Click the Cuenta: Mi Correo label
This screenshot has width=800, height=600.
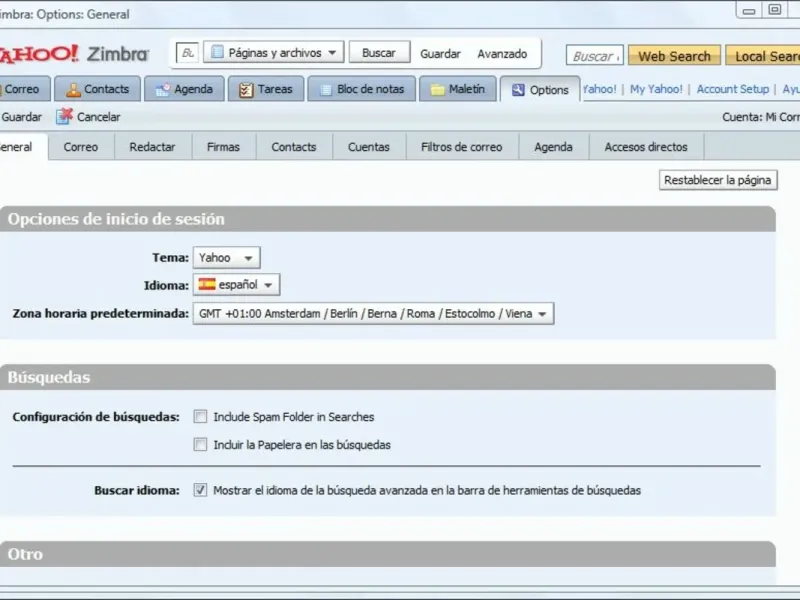761,117
